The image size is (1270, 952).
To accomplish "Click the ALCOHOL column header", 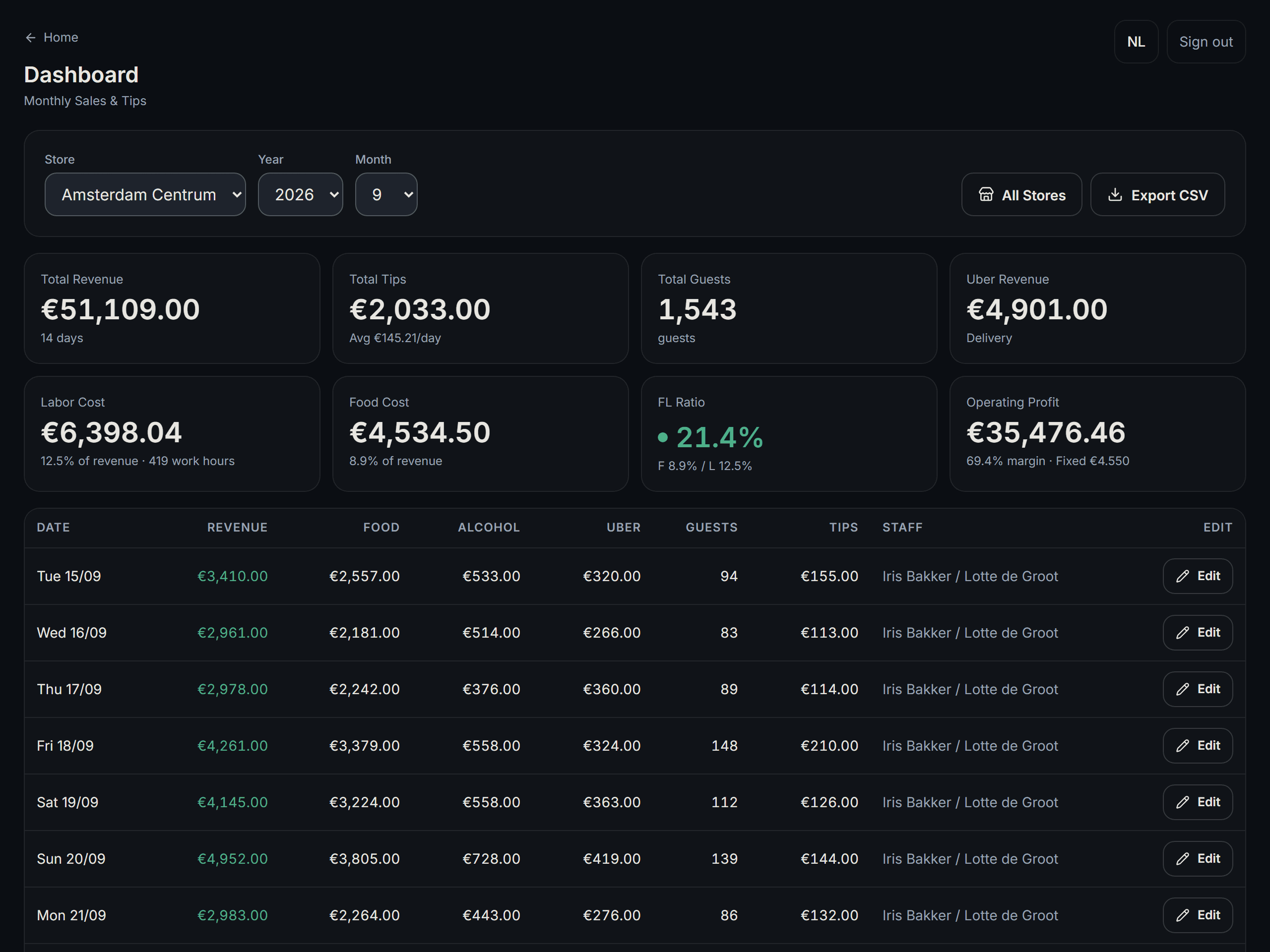I will point(489,528).
